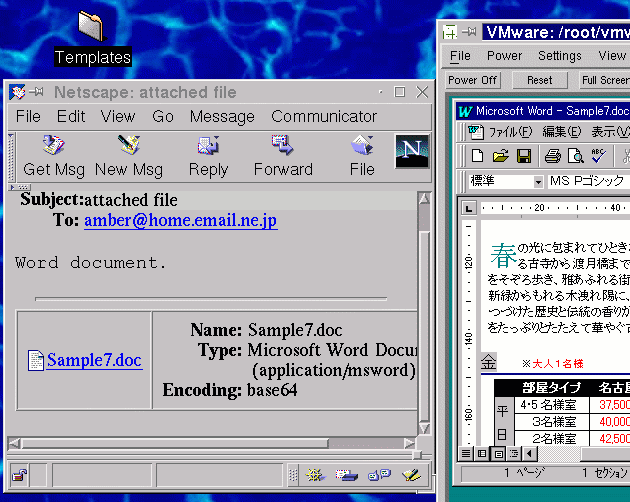Click the VMware Full Screen button
This screenshot has height=502, width=630.
point(605,80)
